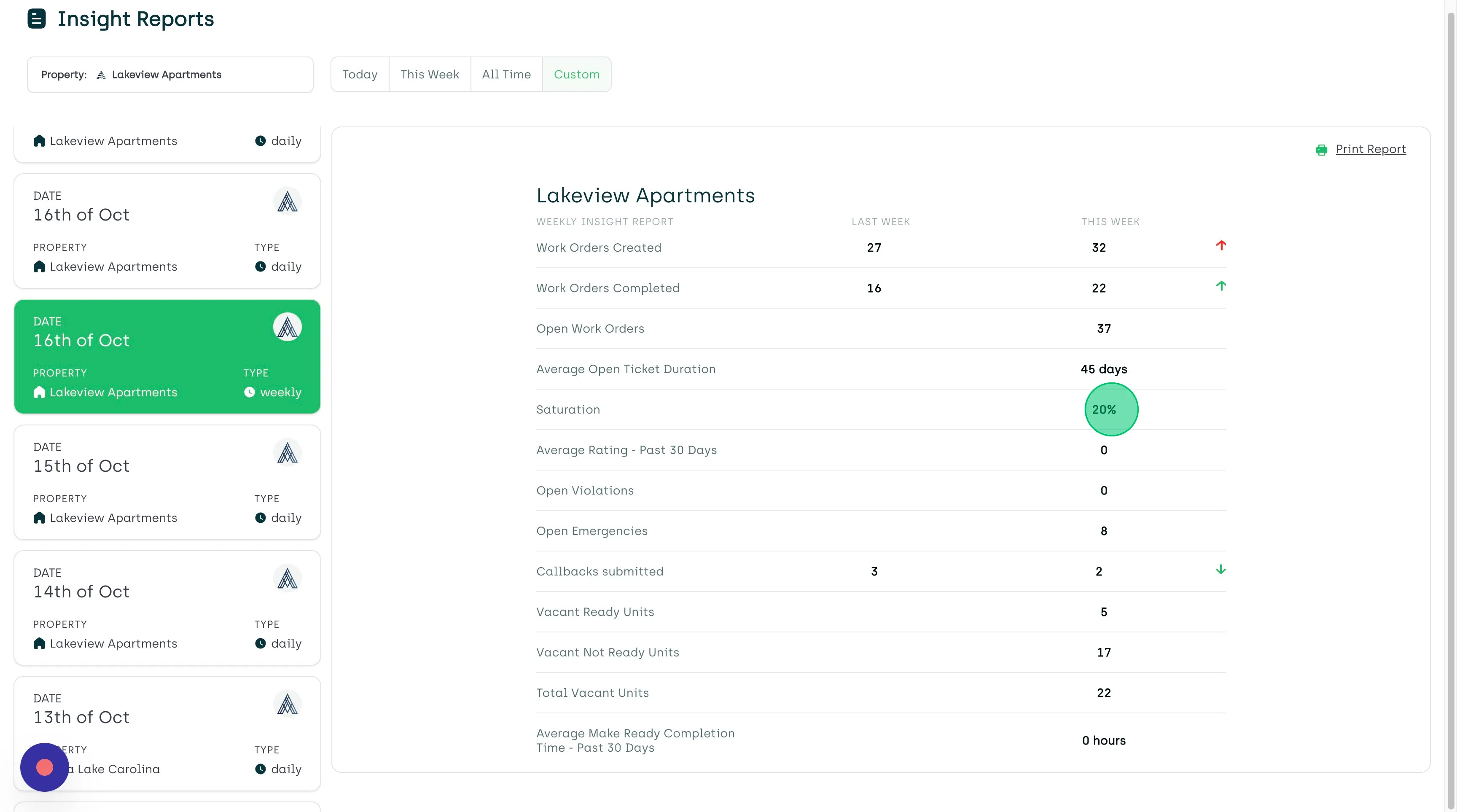Click the Average Open Ticket Duration label
1457x812 pixels.
626,369
